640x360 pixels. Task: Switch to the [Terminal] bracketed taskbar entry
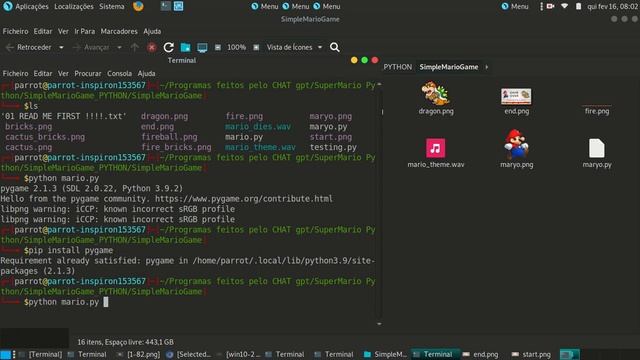point(40,354)
